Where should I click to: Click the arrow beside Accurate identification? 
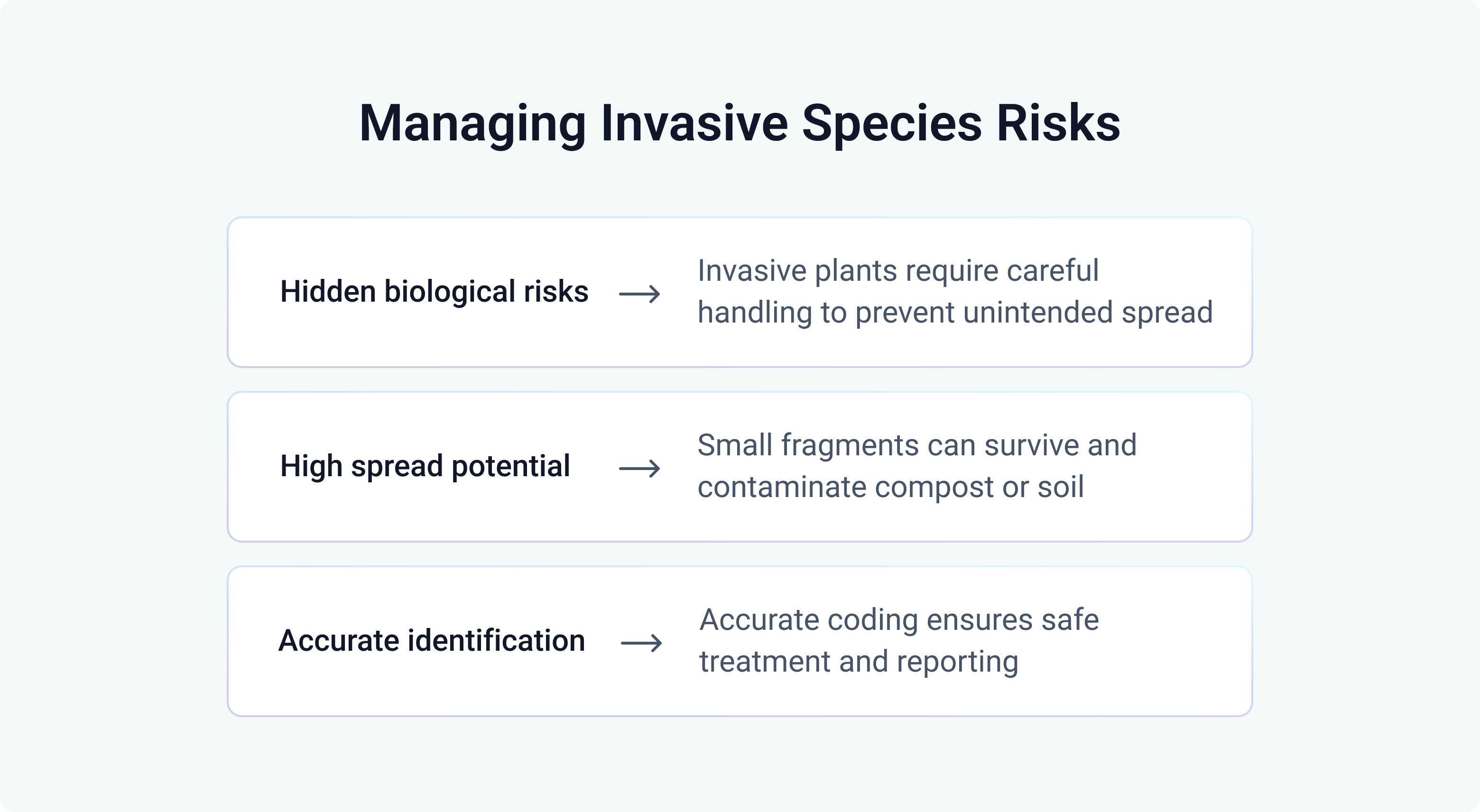coord(641,643)
